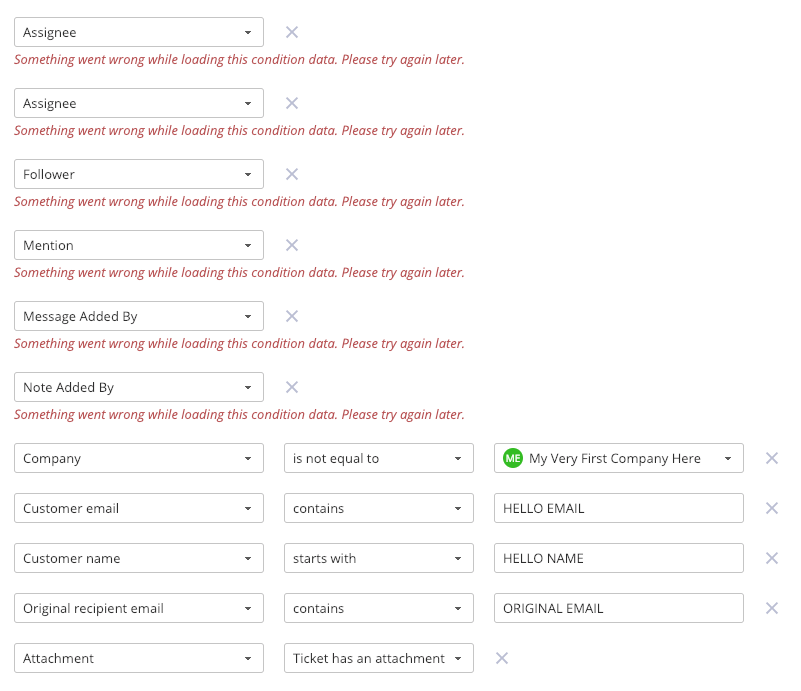
Task: Remove the Follower condition row
Action: click(292, 174)
